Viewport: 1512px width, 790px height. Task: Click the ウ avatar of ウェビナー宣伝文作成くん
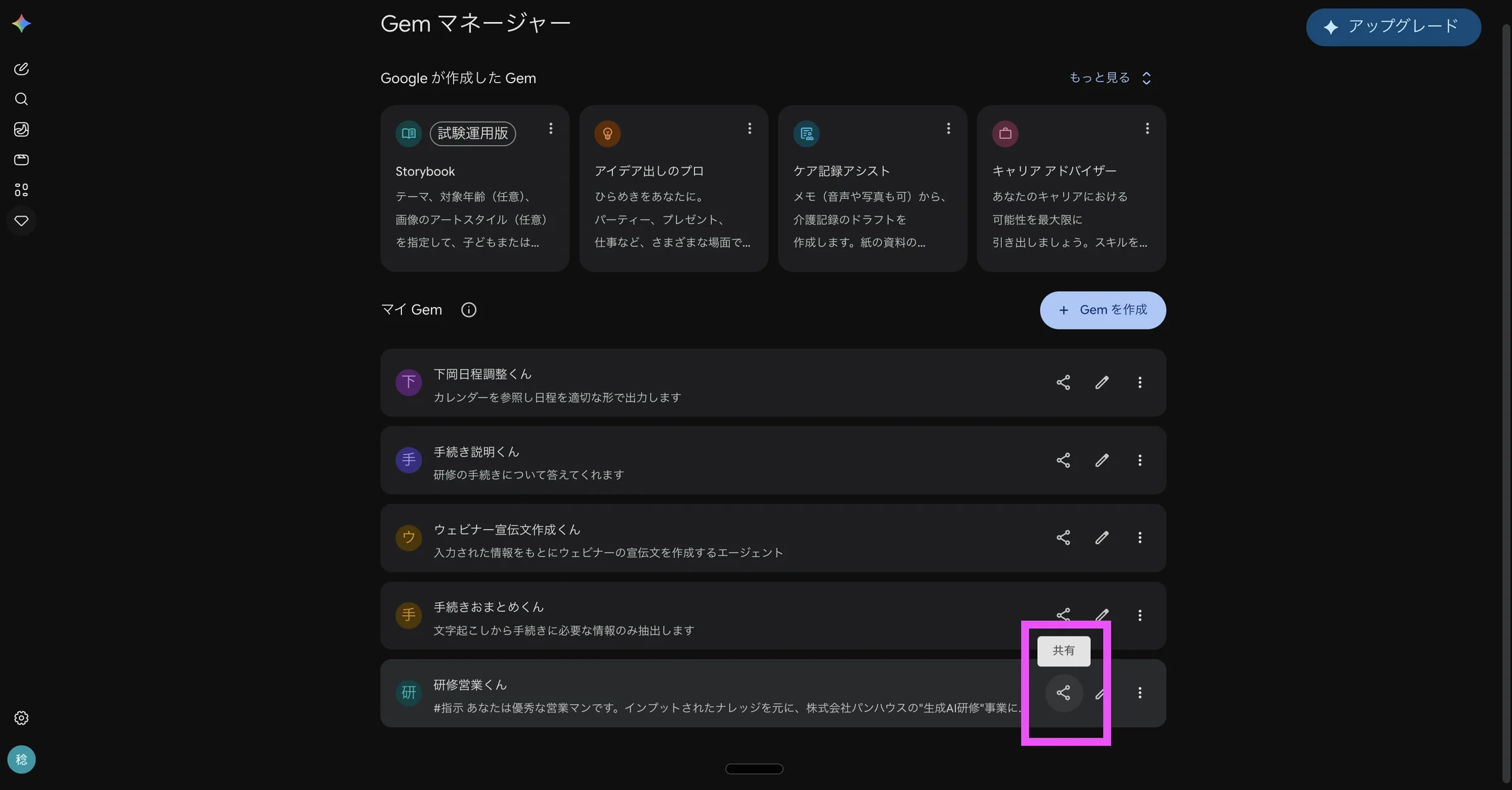tap(409, 537)
